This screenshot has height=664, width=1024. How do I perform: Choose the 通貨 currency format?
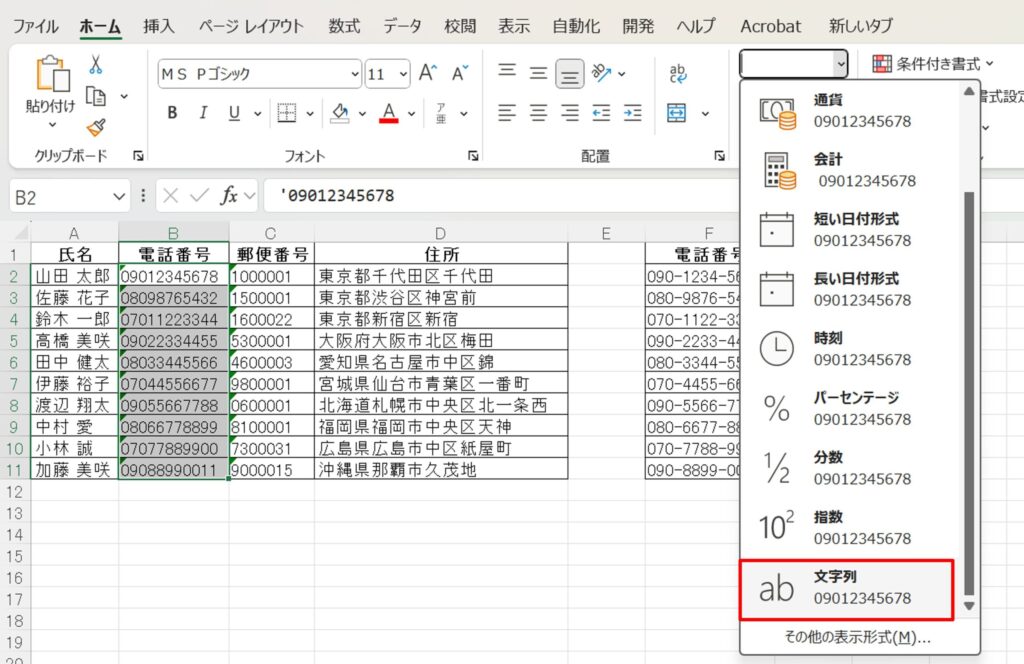[847, 110]
